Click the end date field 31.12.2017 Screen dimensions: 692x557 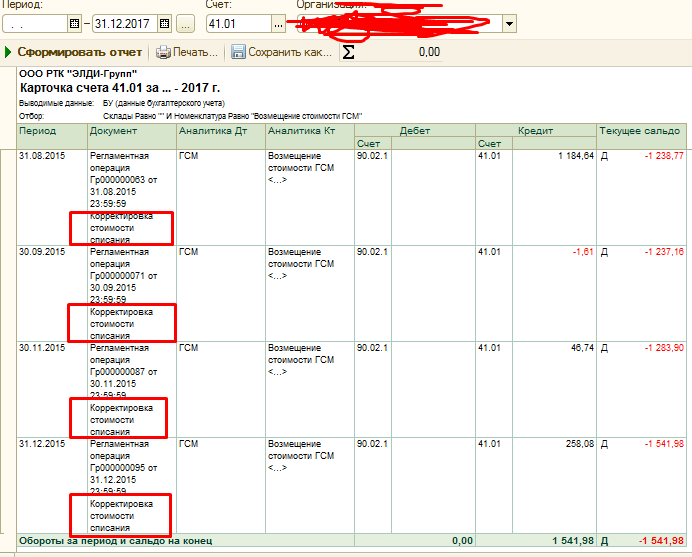tap(125, 23)
